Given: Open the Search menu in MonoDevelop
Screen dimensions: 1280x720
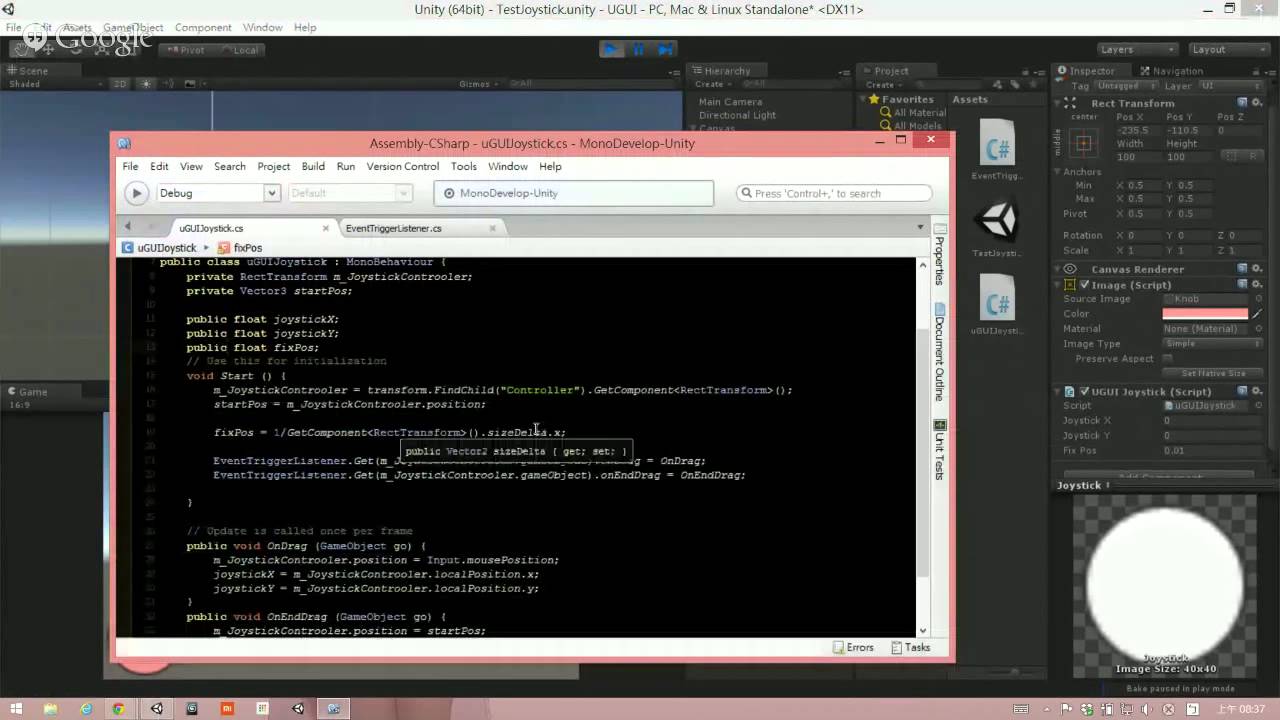Looking at the screenshot, I should 229,166.
